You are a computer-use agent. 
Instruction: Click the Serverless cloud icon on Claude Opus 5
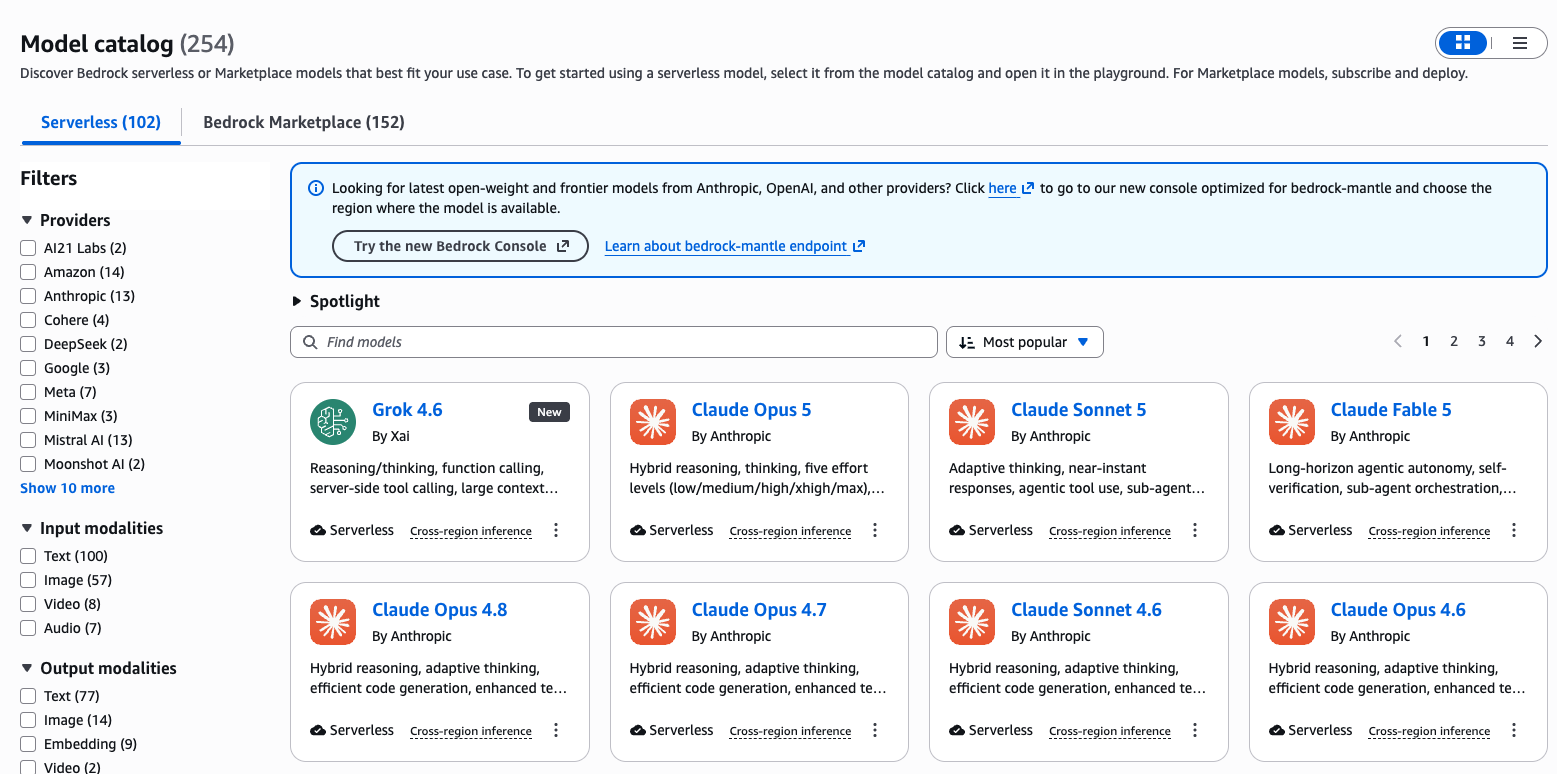click(638, 531)
